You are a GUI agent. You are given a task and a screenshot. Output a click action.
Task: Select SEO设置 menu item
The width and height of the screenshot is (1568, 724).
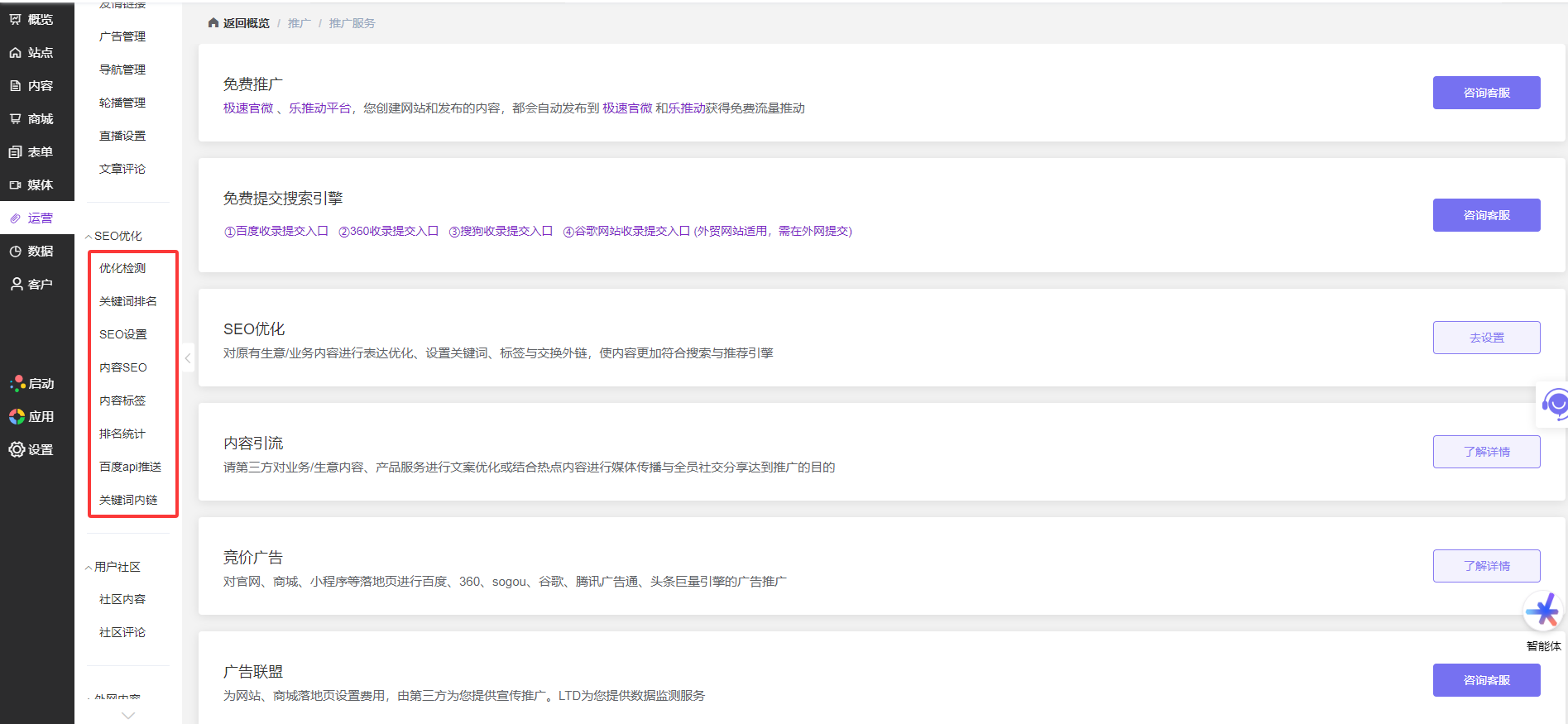tap(123, 334)
